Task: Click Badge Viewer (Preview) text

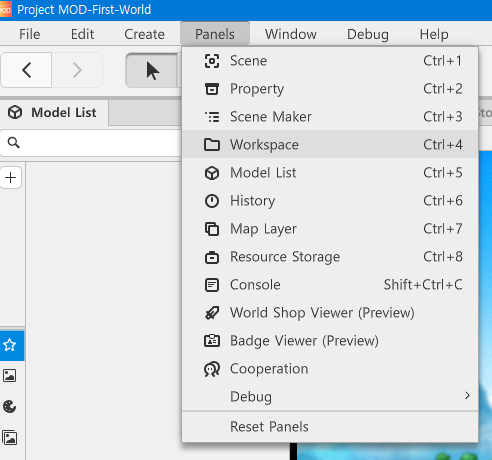Action: [x=304, y=341]
